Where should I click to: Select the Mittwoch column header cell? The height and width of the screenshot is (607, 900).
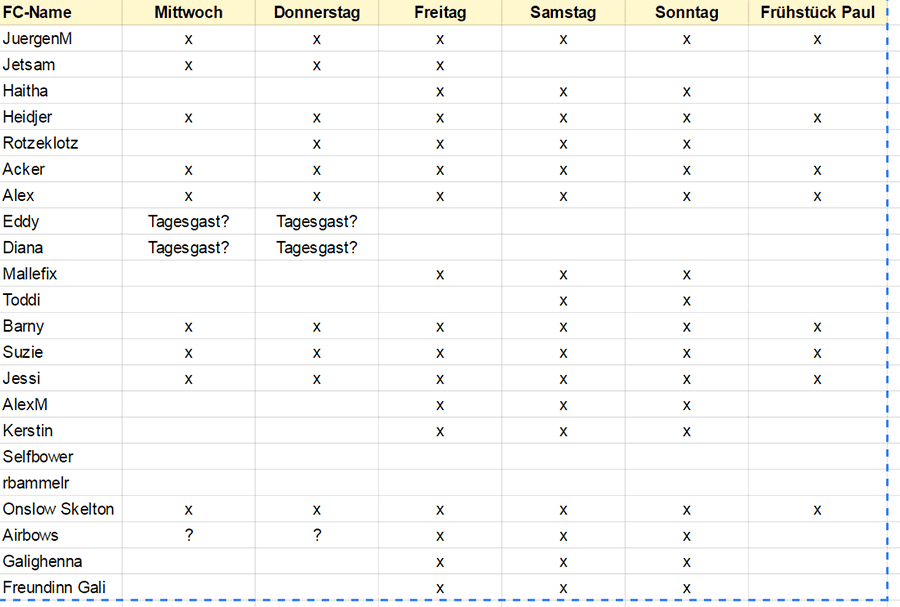coord(189,12)
